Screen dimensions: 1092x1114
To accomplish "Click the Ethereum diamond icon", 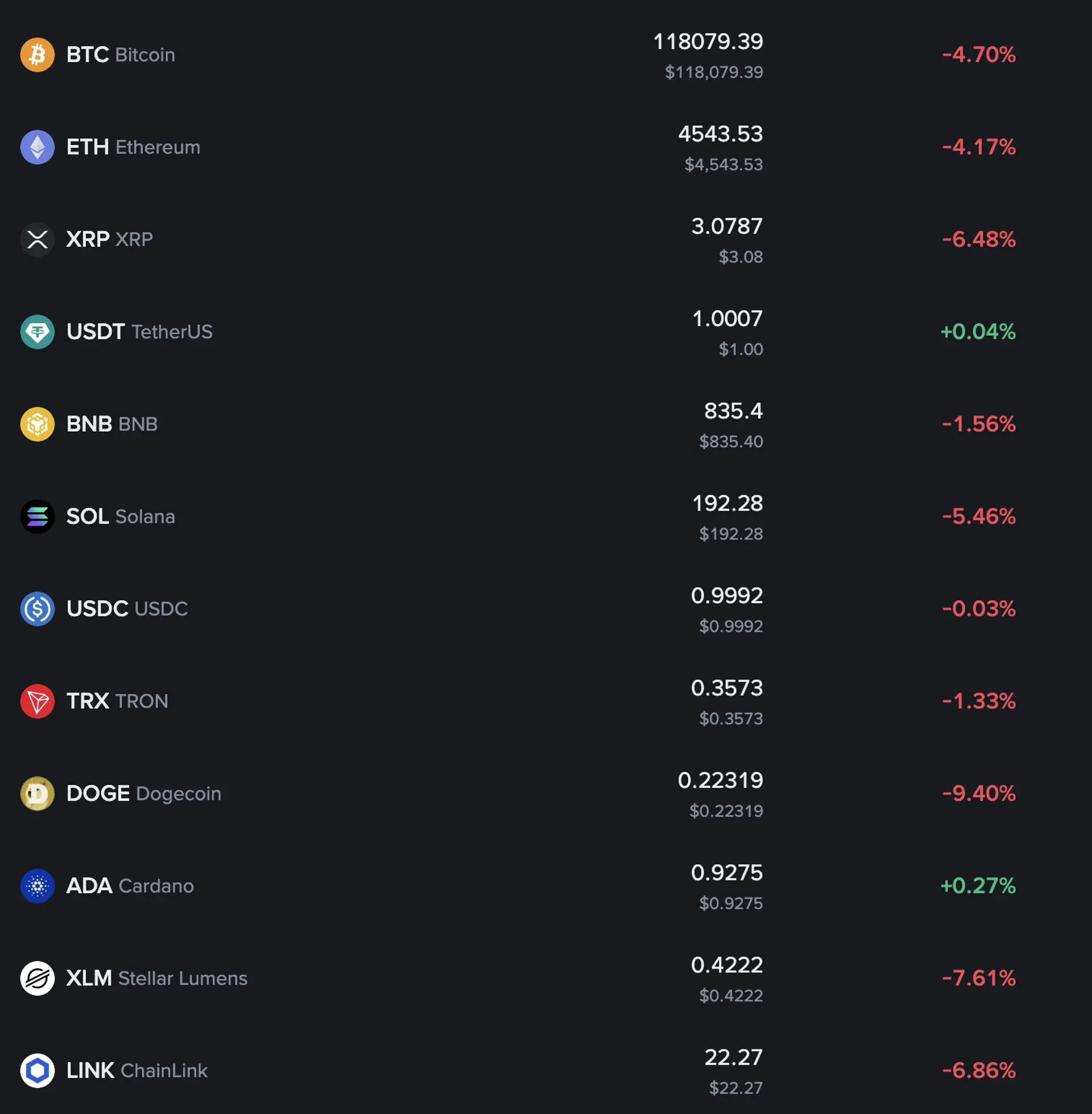I will tap(38, 147).
